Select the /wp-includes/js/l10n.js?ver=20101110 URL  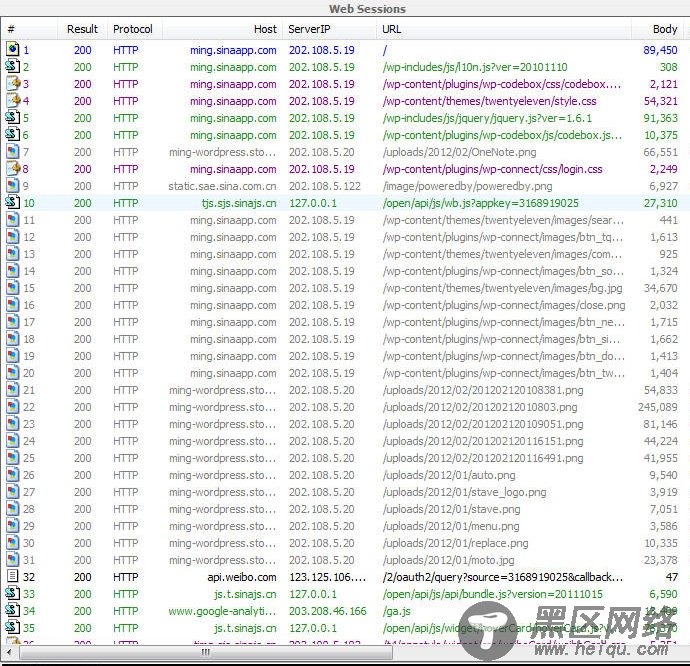pos(475,67)
